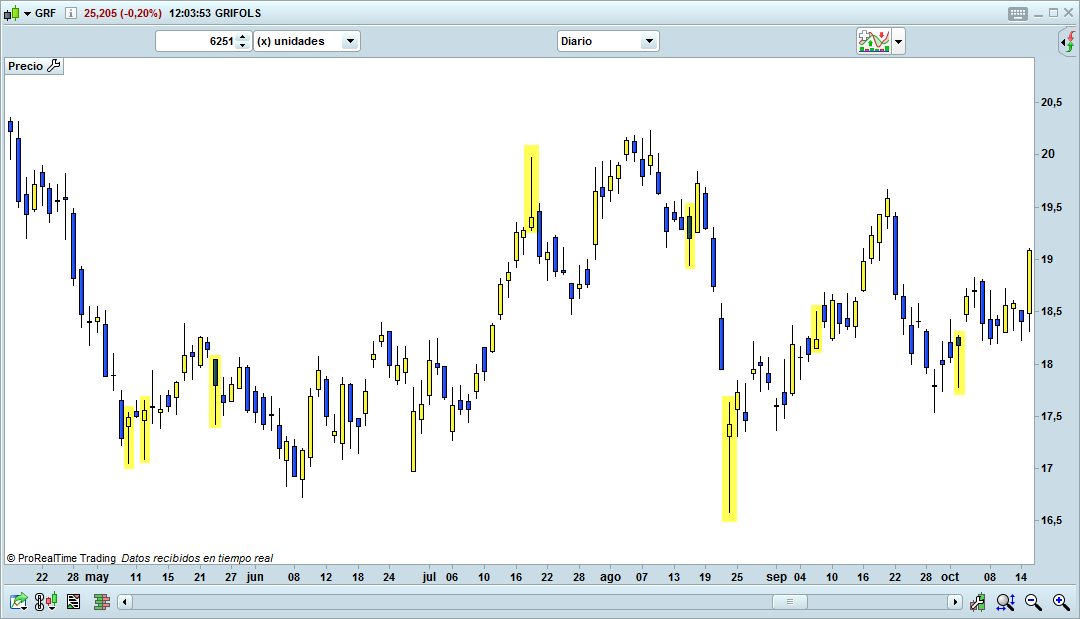Click the market depth order book icon

click(x=101, y=602)
